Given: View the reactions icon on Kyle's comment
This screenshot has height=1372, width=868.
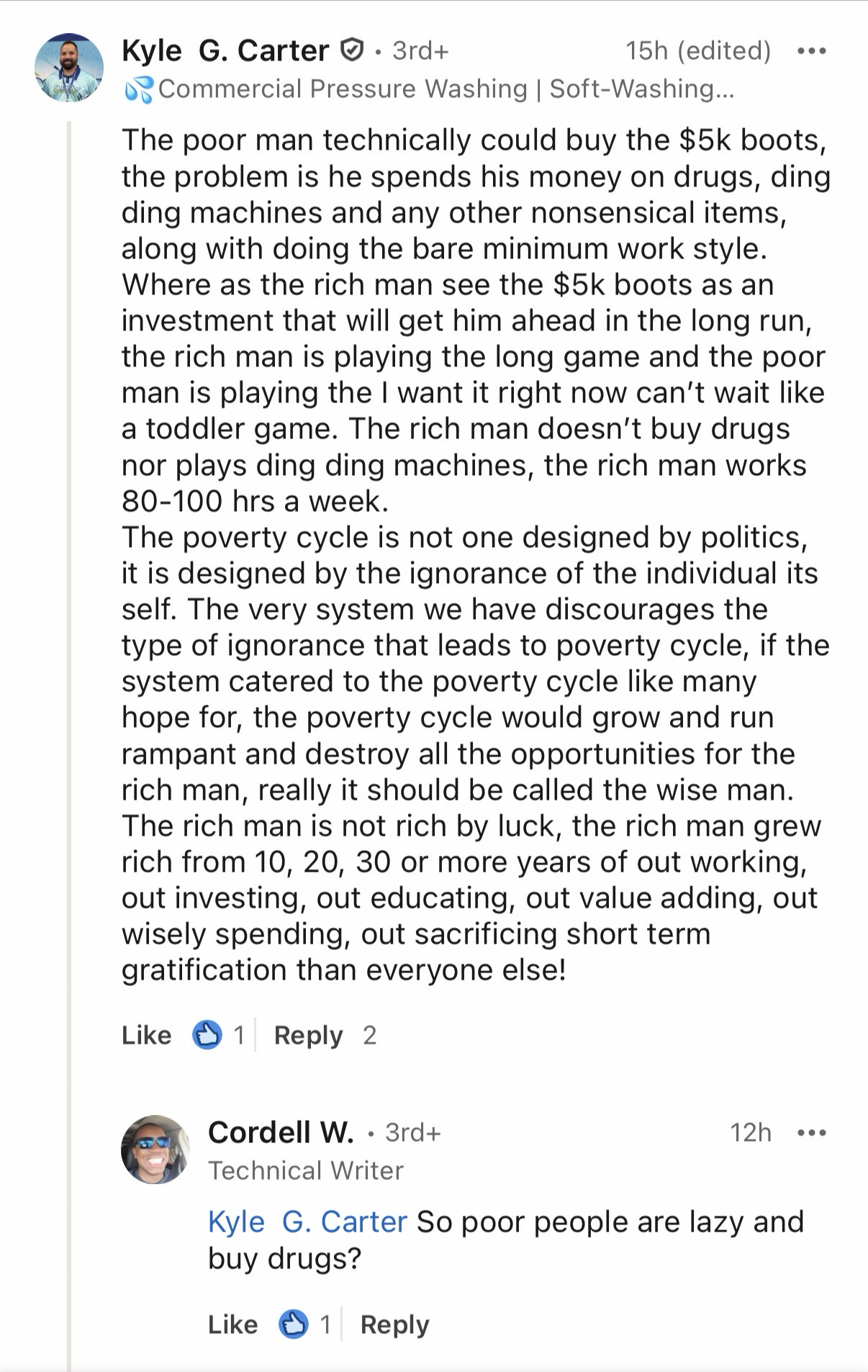Looking at the screenshot, I should click(x=207, y=1035).
